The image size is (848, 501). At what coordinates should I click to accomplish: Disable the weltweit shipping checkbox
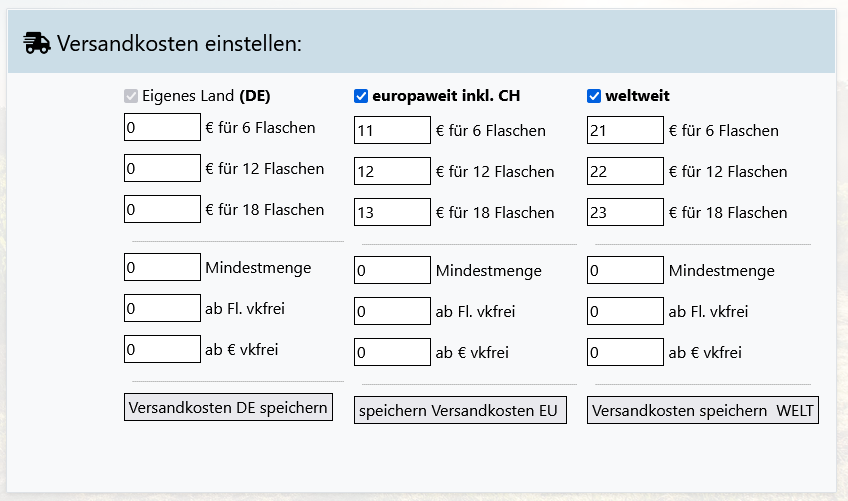(594, 97)
